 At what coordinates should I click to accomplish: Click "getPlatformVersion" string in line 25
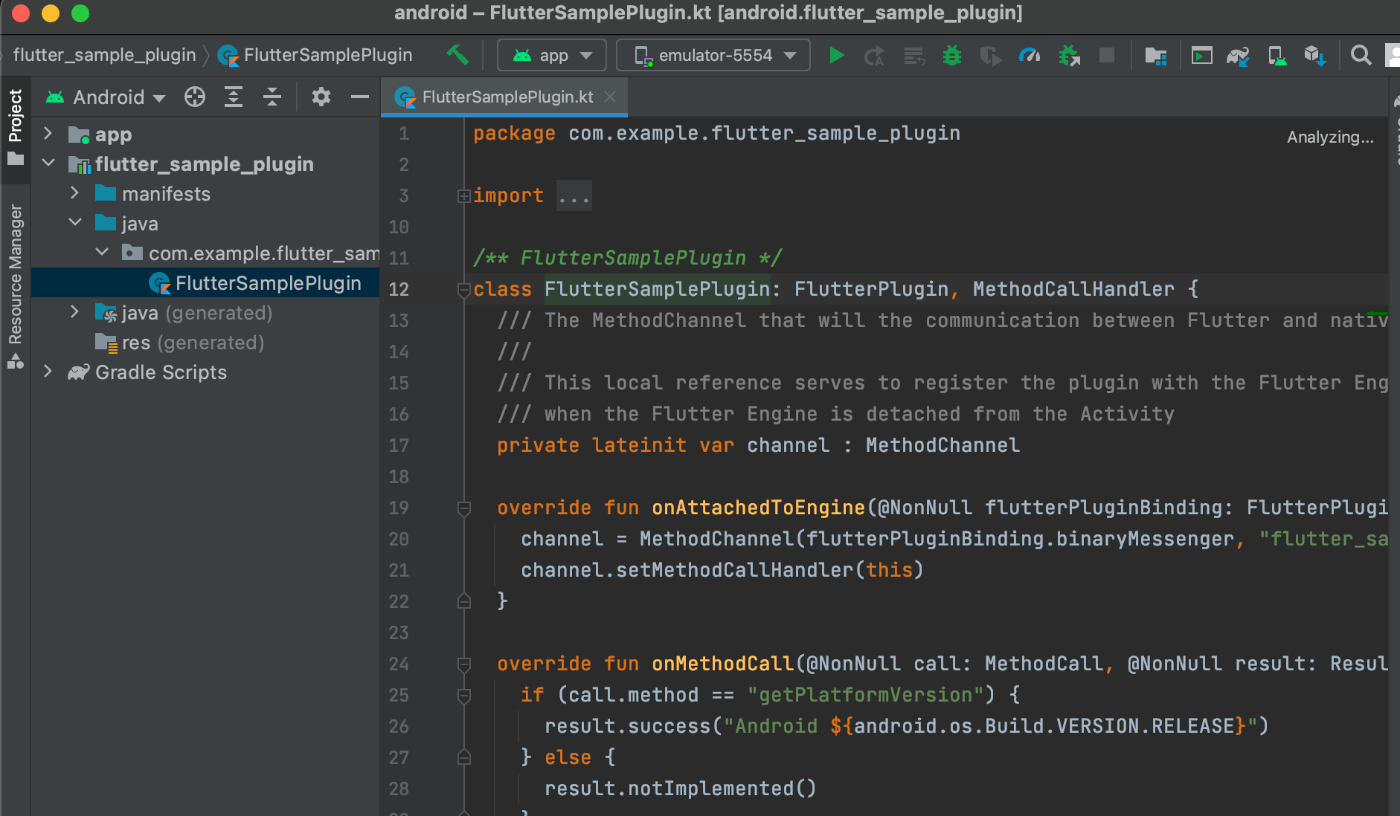(866, 695)
